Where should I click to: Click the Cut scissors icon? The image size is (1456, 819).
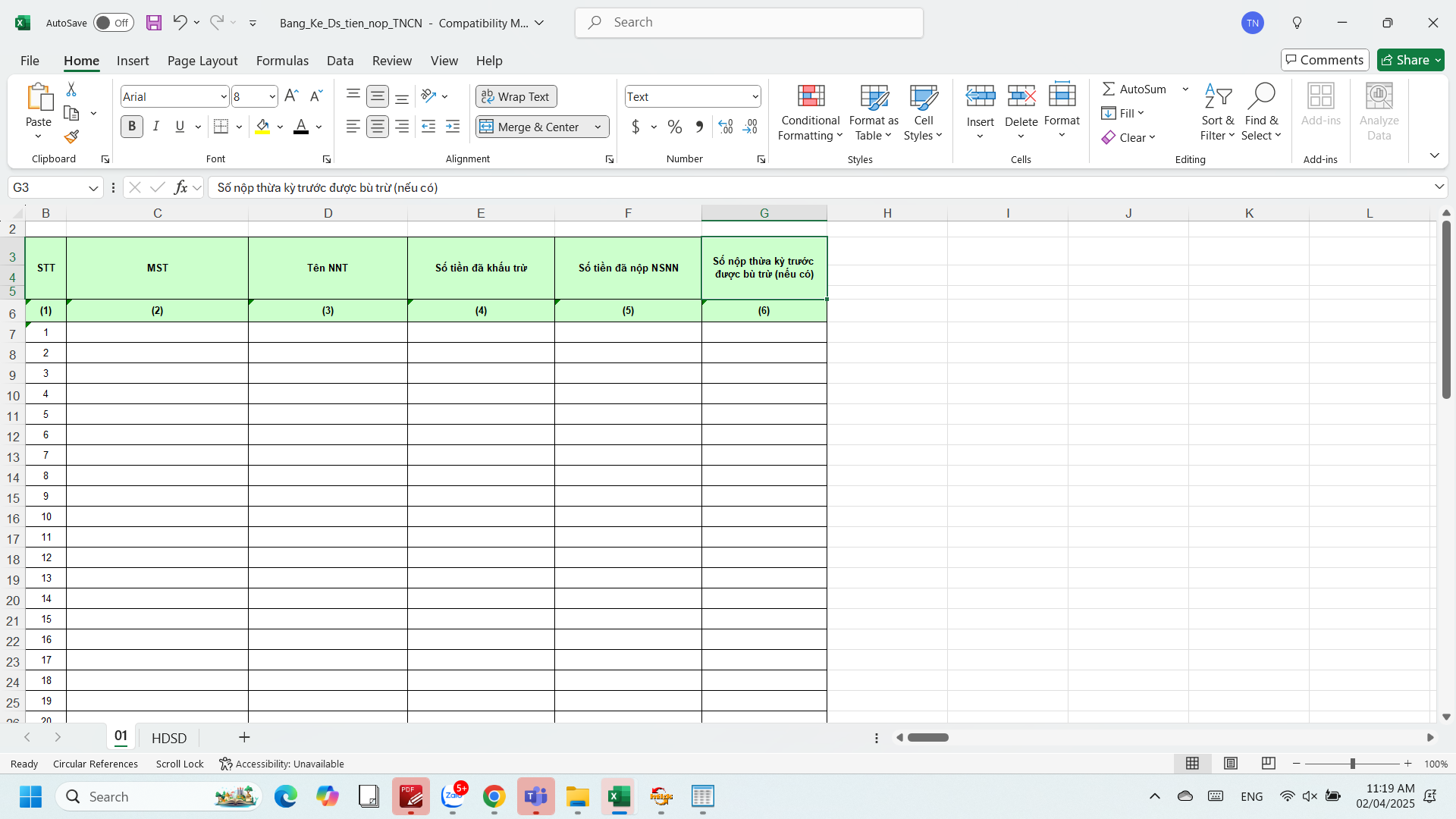tap(71, 89)
